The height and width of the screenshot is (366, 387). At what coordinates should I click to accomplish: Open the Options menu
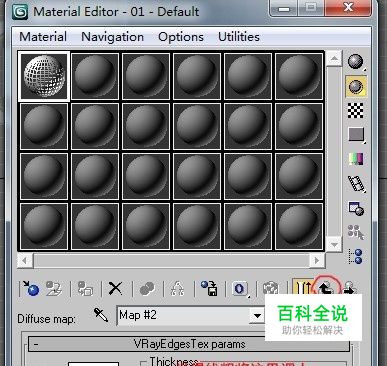tap(181, 37)
